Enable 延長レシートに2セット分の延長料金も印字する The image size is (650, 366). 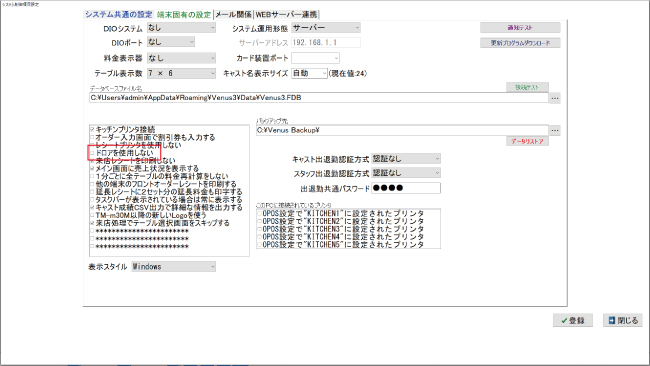click(x=92, y=192)
